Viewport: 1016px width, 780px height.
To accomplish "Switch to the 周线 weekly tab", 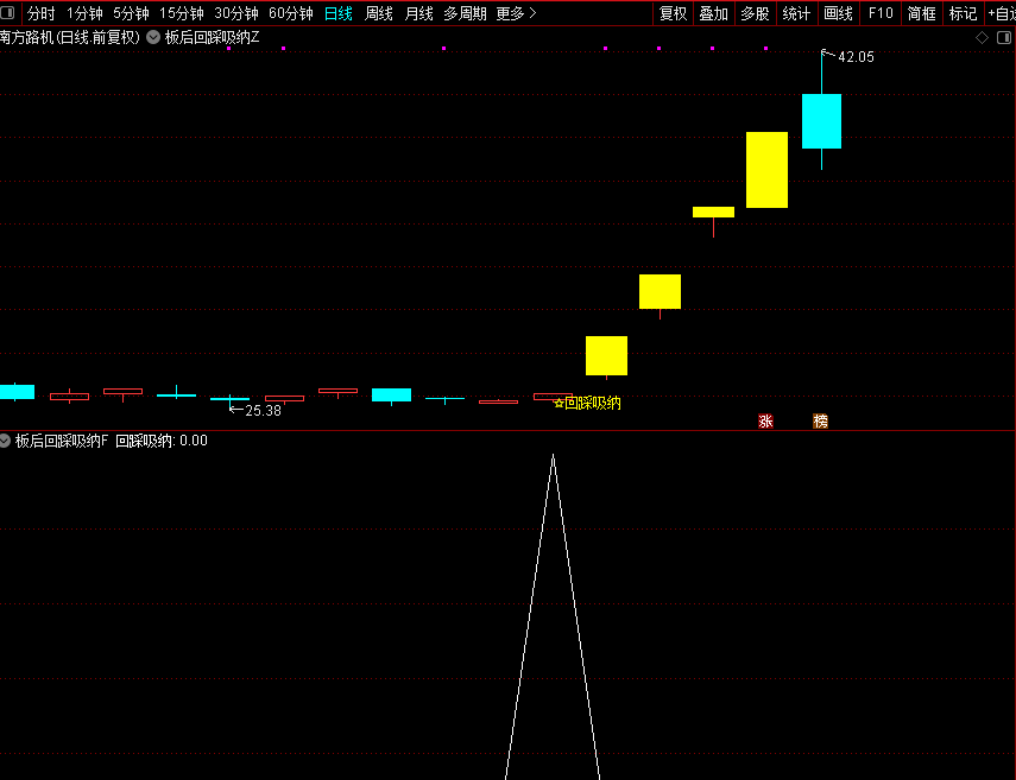I will [379, 14].
